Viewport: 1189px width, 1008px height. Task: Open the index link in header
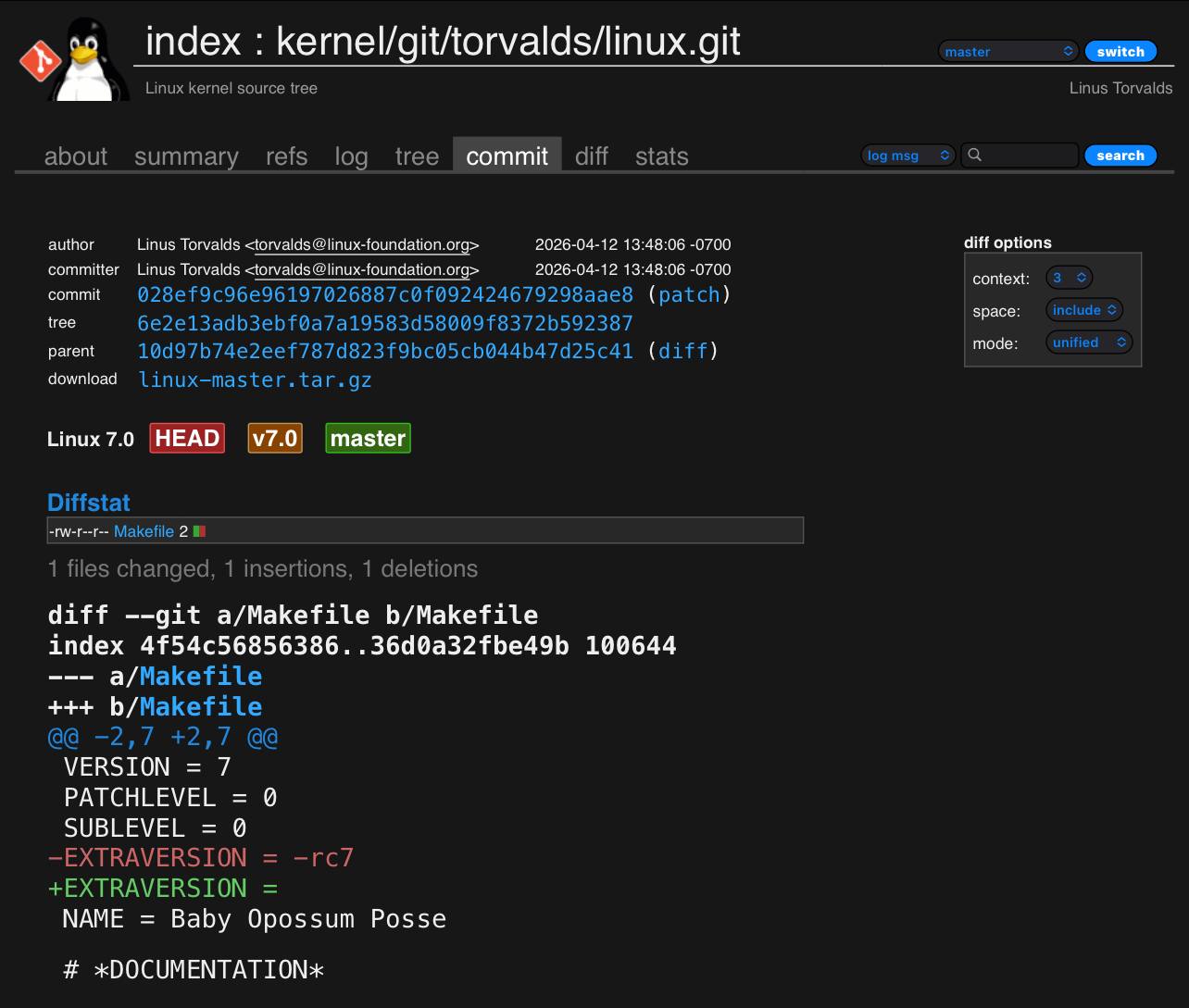194,42
